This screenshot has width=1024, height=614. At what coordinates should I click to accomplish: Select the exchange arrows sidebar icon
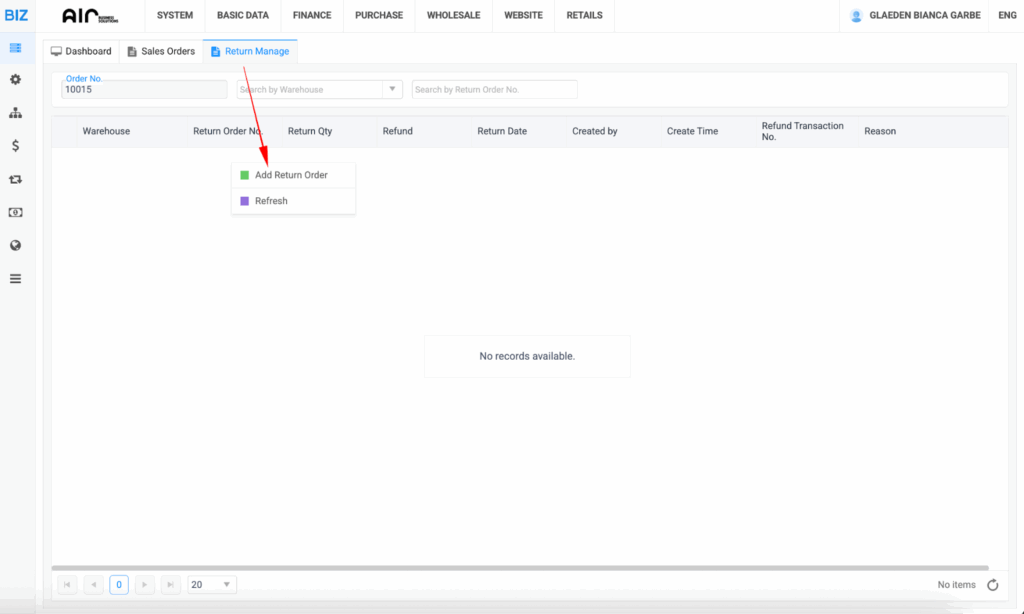[15, 180]
